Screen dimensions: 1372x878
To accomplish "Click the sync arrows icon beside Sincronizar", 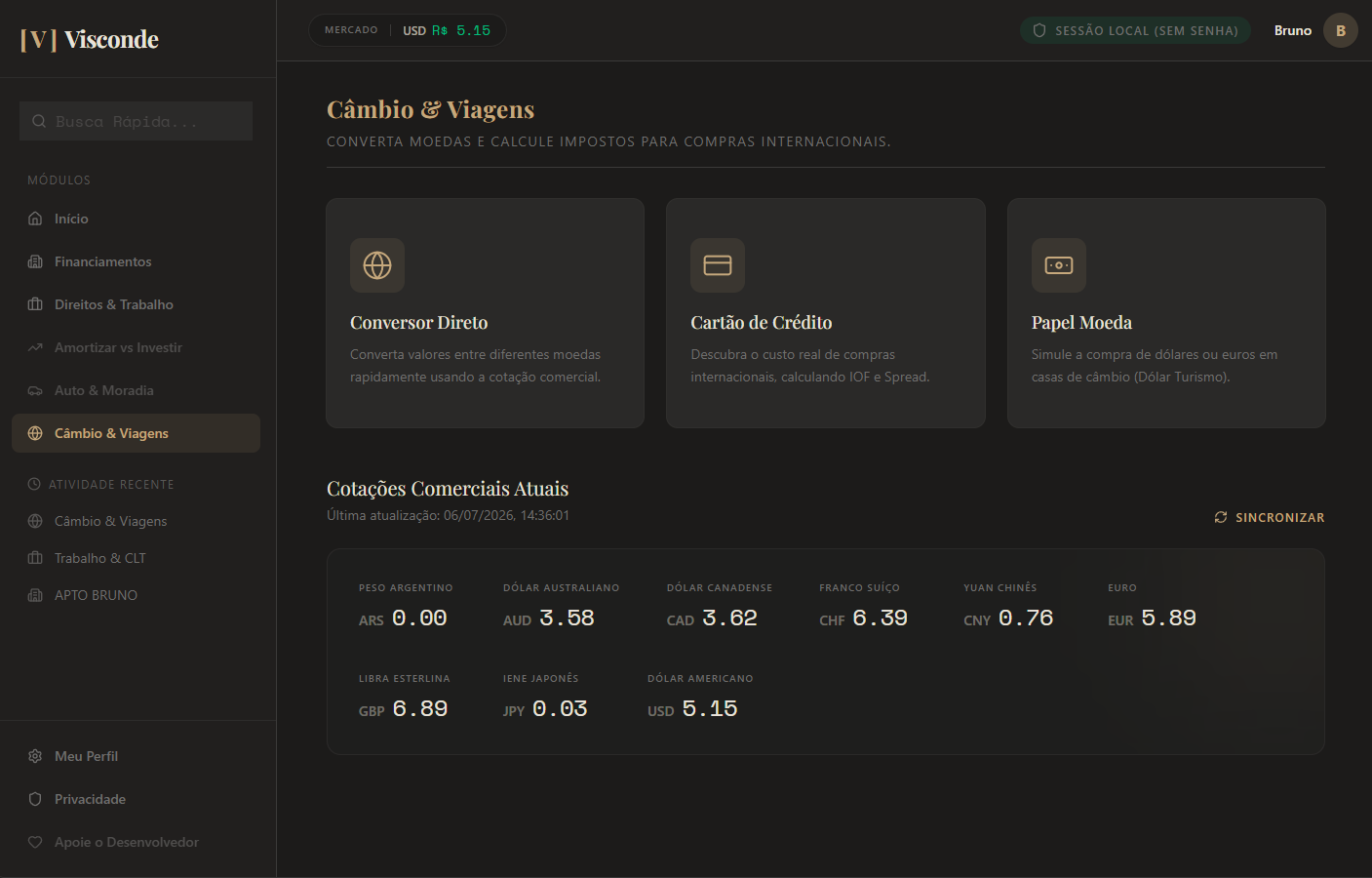I will click(1221, 517).
